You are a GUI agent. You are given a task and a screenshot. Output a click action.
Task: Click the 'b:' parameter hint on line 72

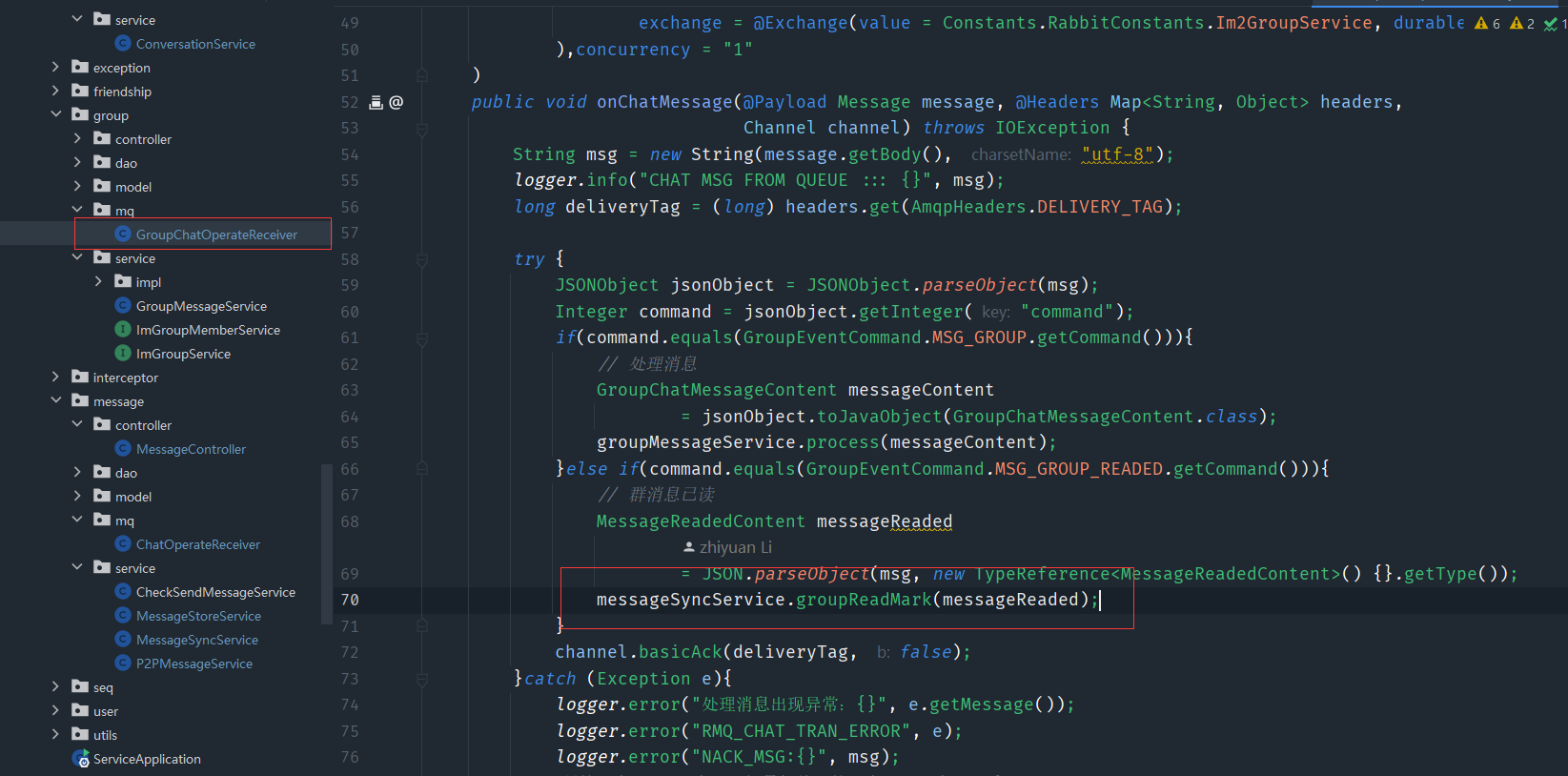point(884,652)
